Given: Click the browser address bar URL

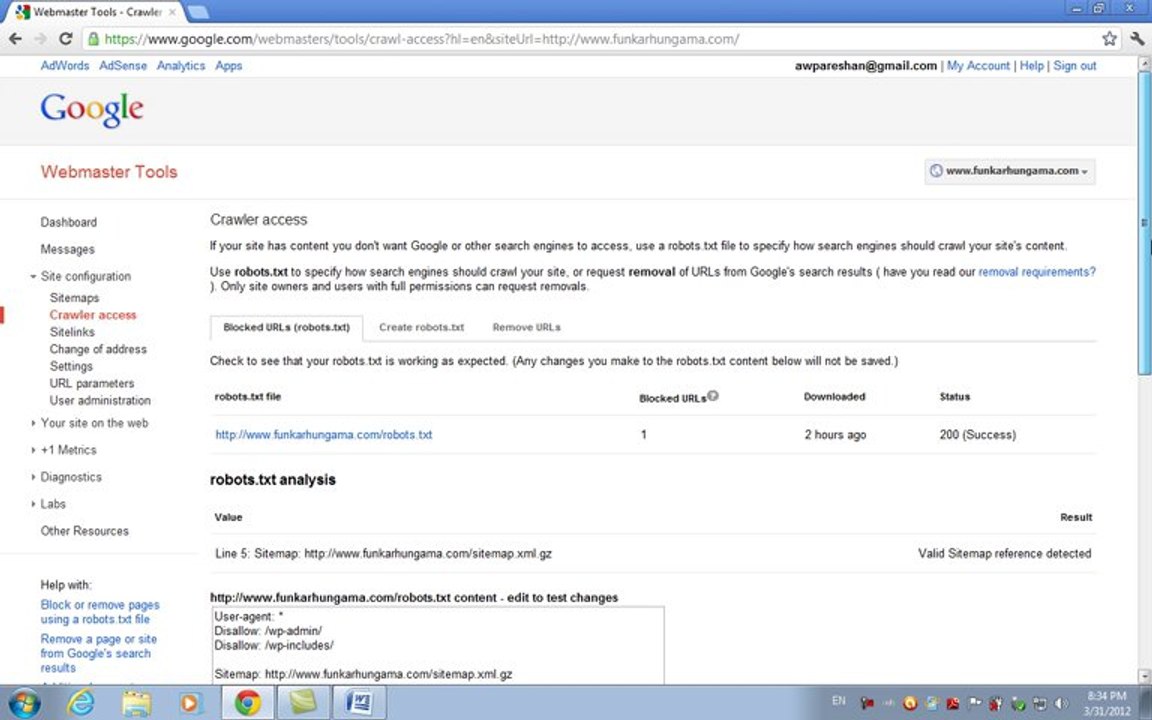Looking at the screenshot, I should point(422,39).
